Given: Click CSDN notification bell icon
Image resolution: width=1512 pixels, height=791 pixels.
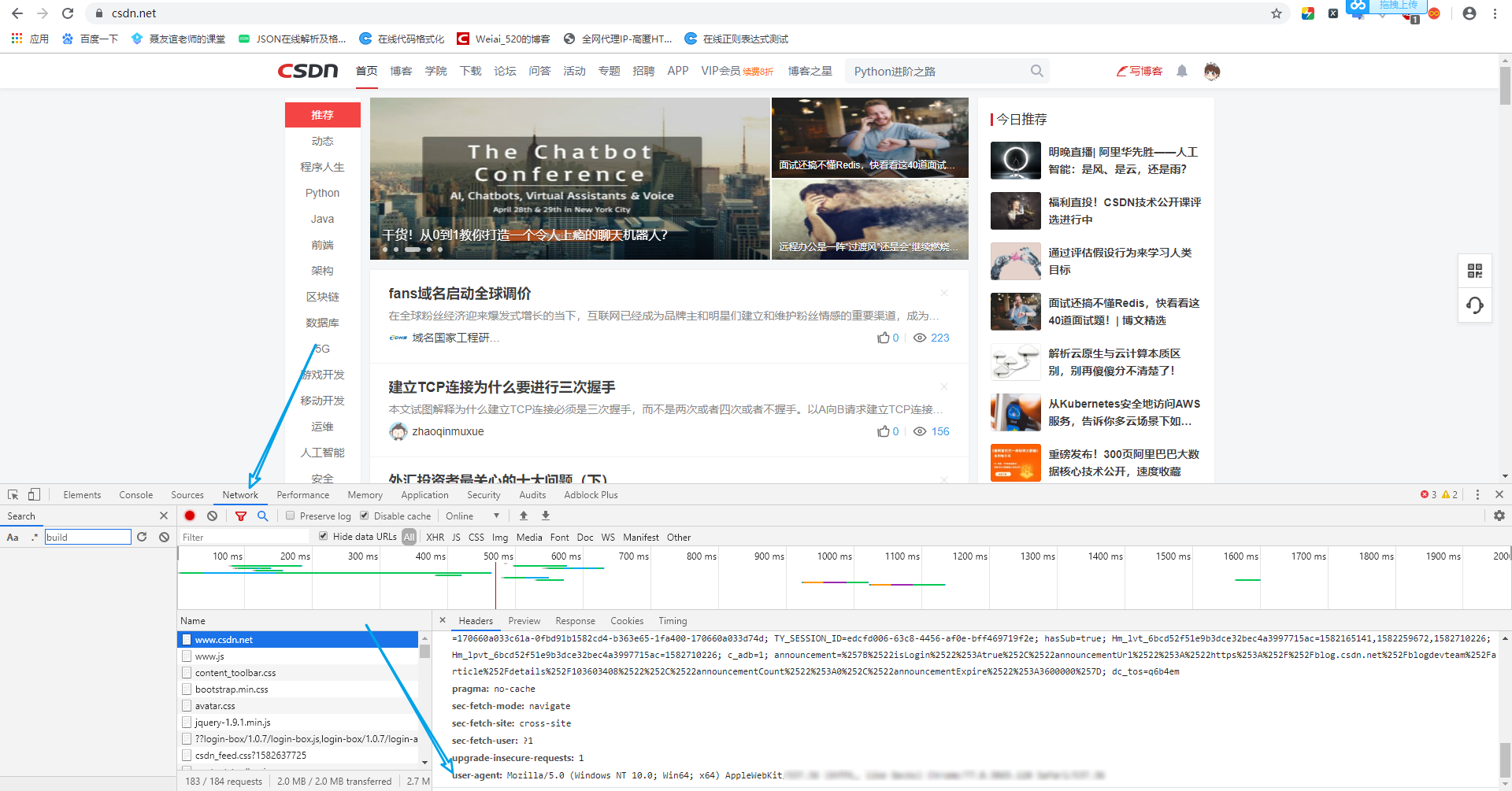Looking at the screenshot, I should (1182, 71).
